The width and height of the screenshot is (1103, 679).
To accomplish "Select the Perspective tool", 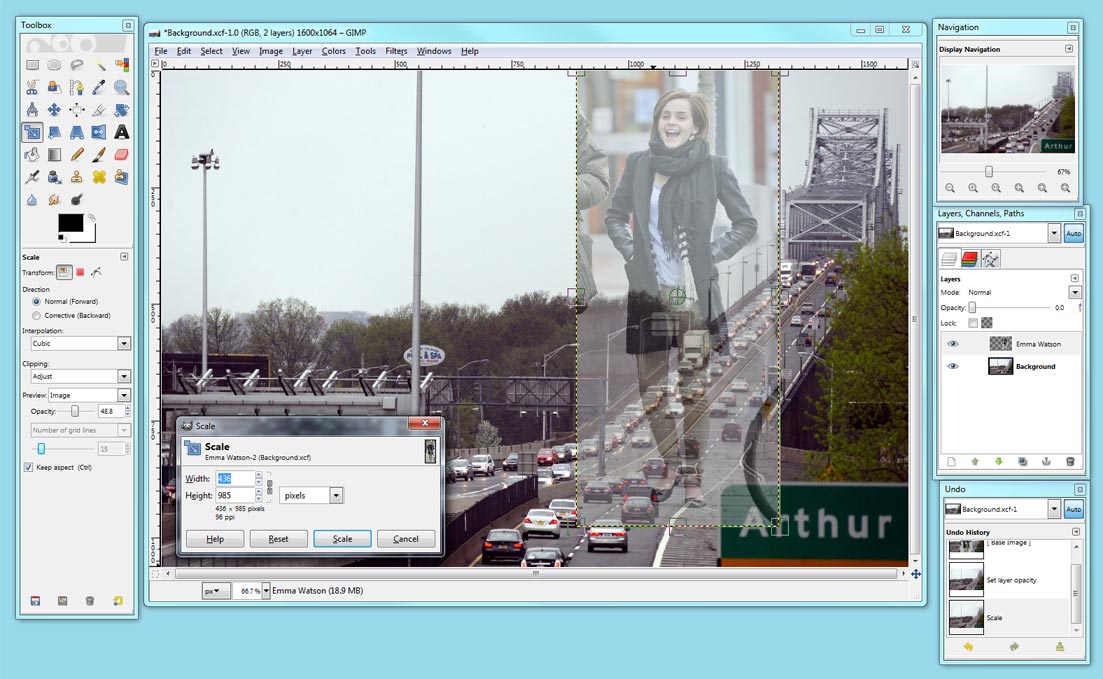I will pos(77,132).
